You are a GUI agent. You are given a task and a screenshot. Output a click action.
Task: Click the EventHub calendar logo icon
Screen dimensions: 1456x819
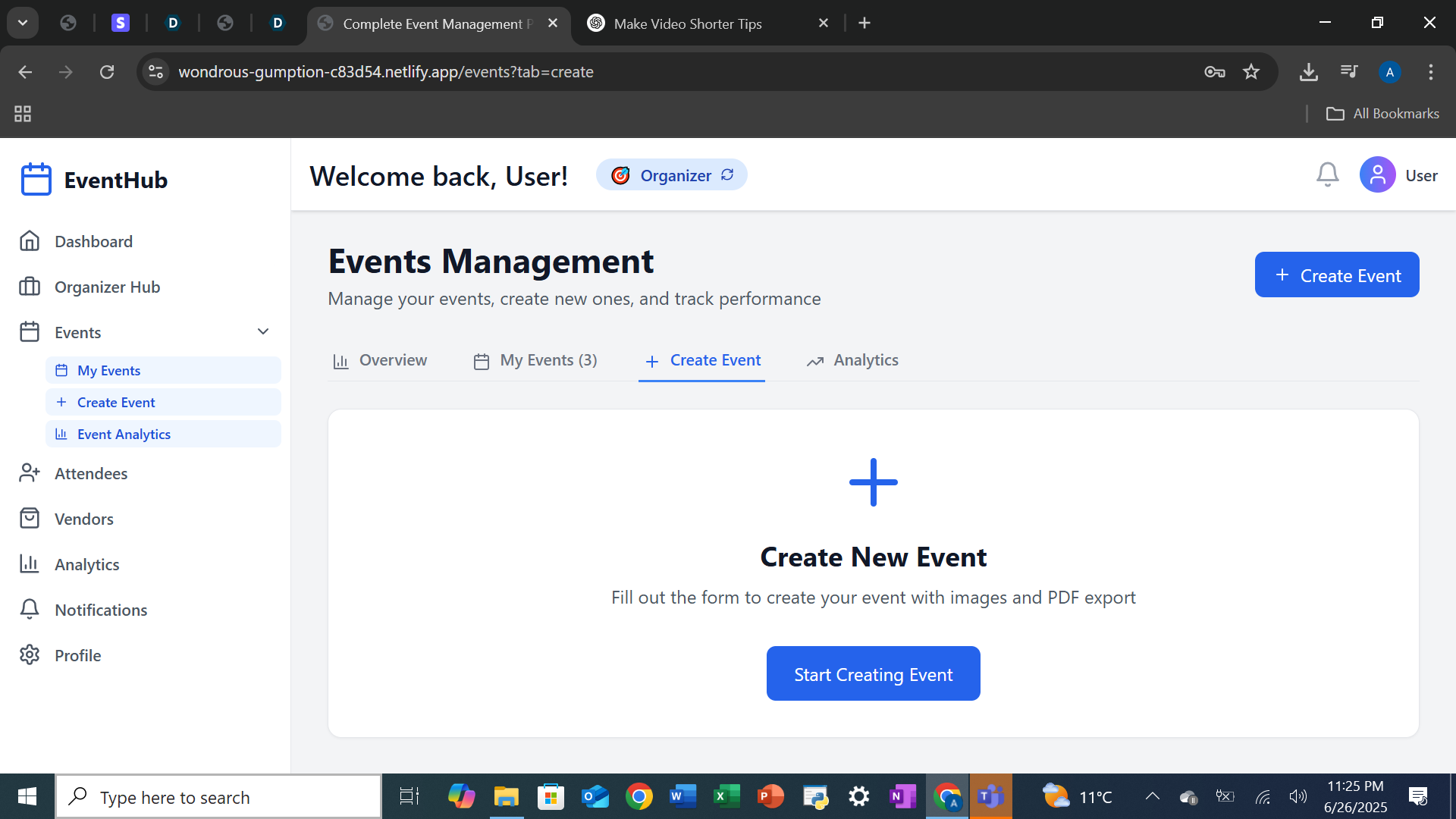tap(36, 180)
